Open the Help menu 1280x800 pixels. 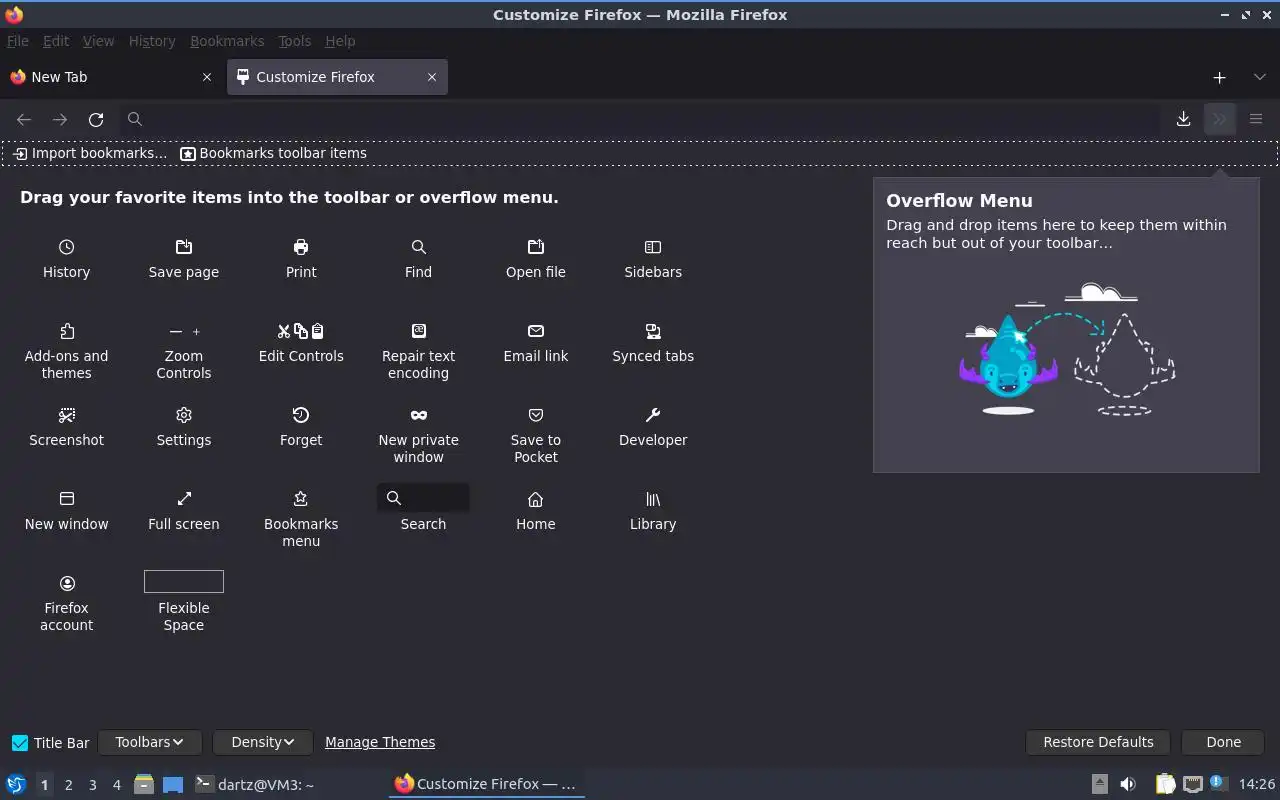click(340, 41)
